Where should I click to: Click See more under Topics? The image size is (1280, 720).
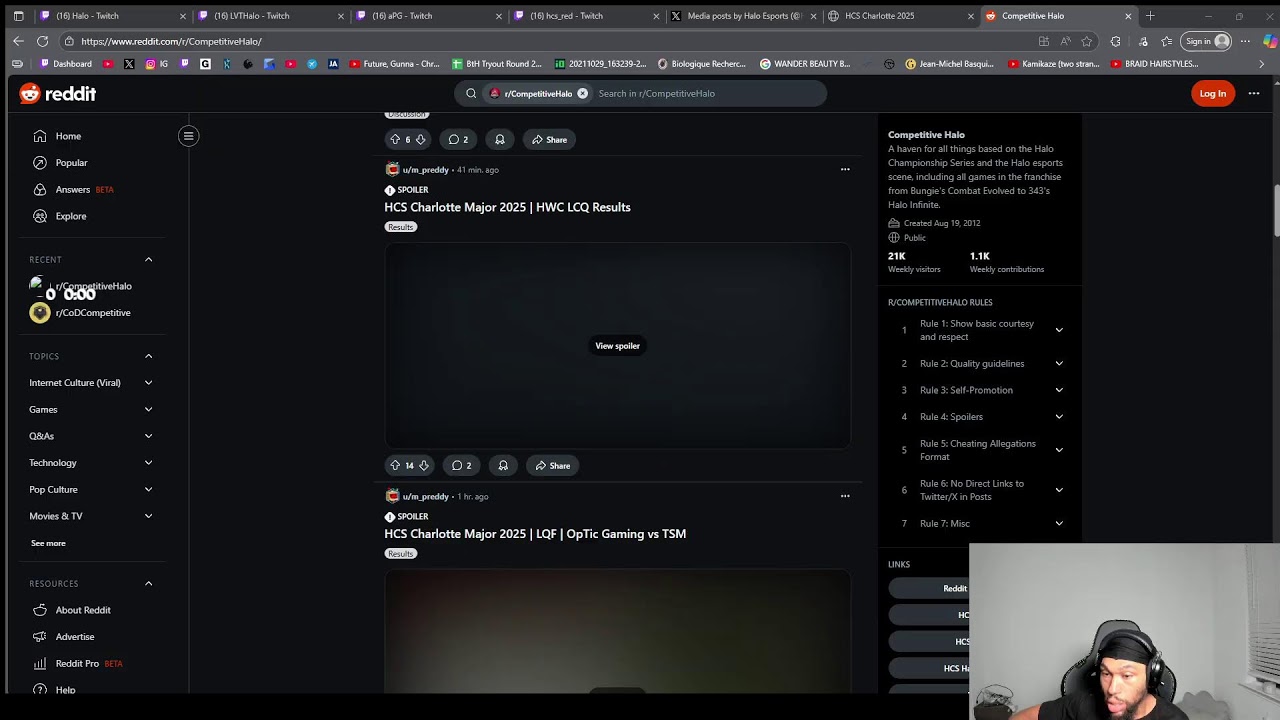pos(48,543)
